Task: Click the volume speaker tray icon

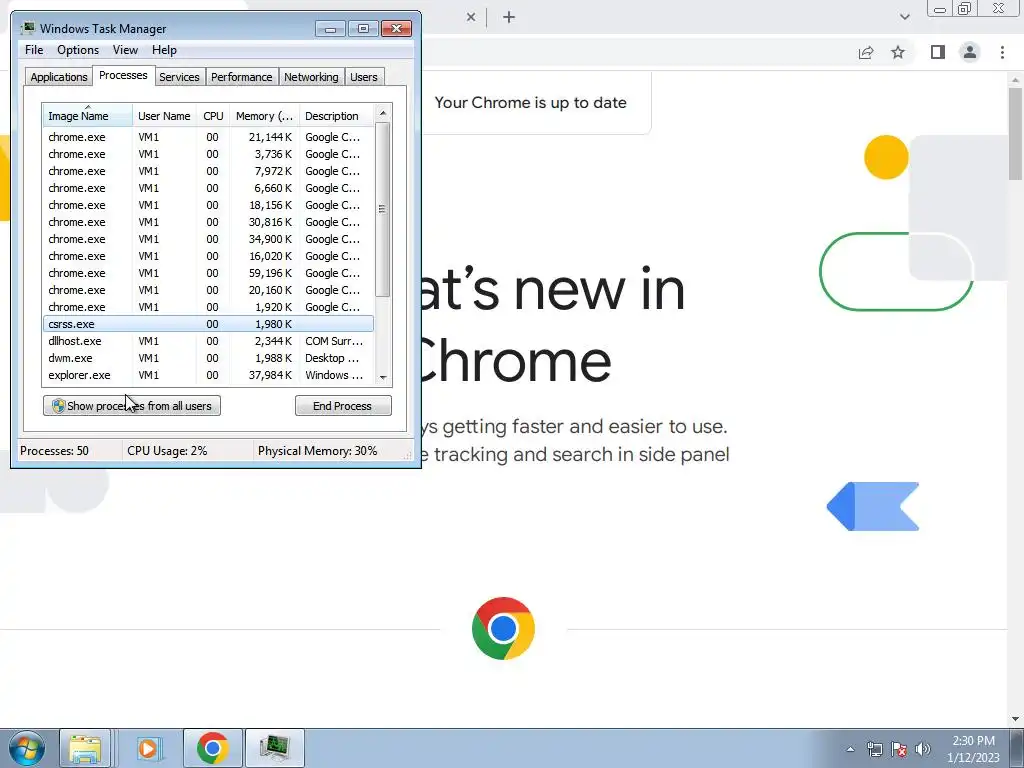Action: point(923,749)
